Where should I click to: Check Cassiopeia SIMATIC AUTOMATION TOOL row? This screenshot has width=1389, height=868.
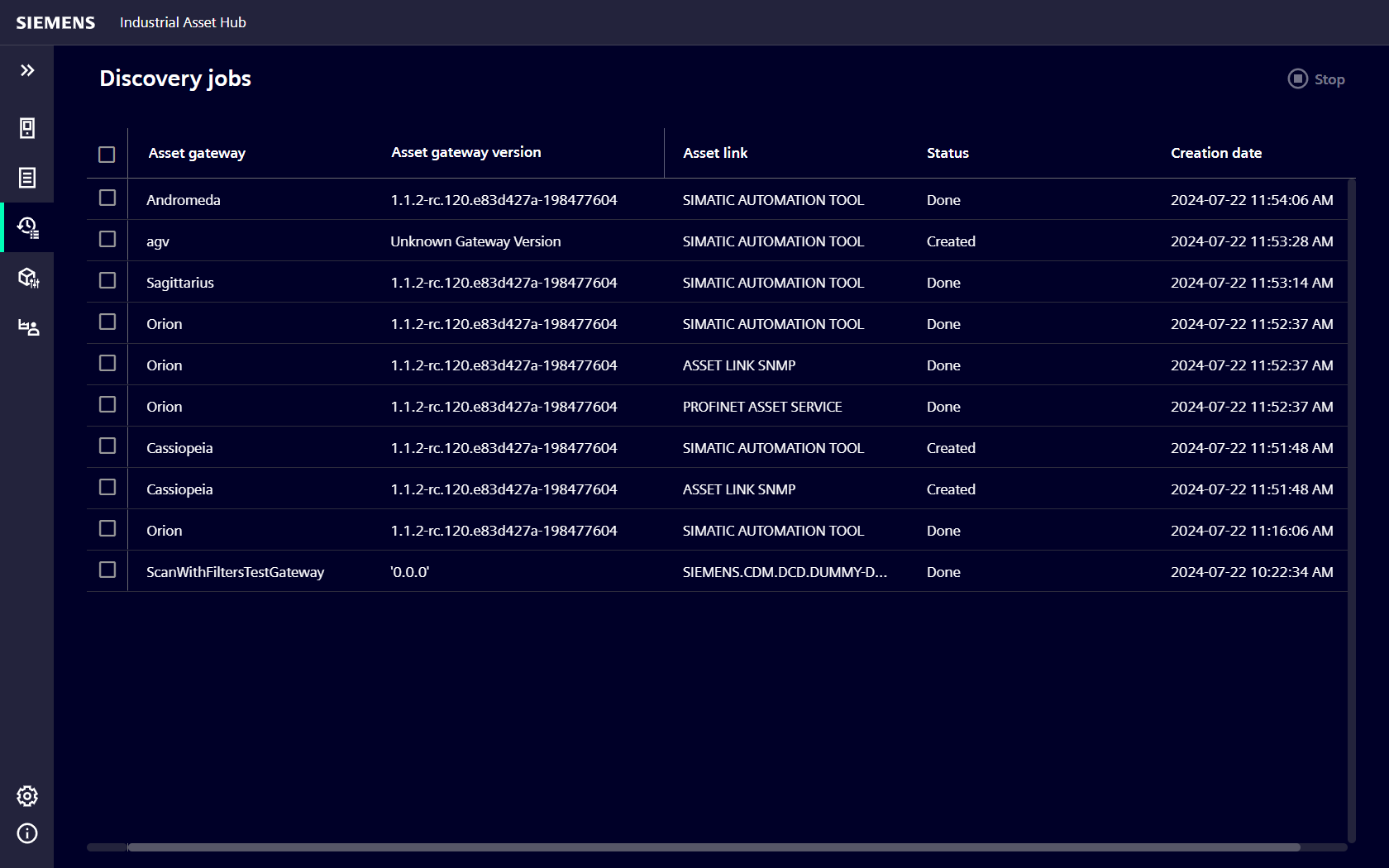tap(107, 446)
